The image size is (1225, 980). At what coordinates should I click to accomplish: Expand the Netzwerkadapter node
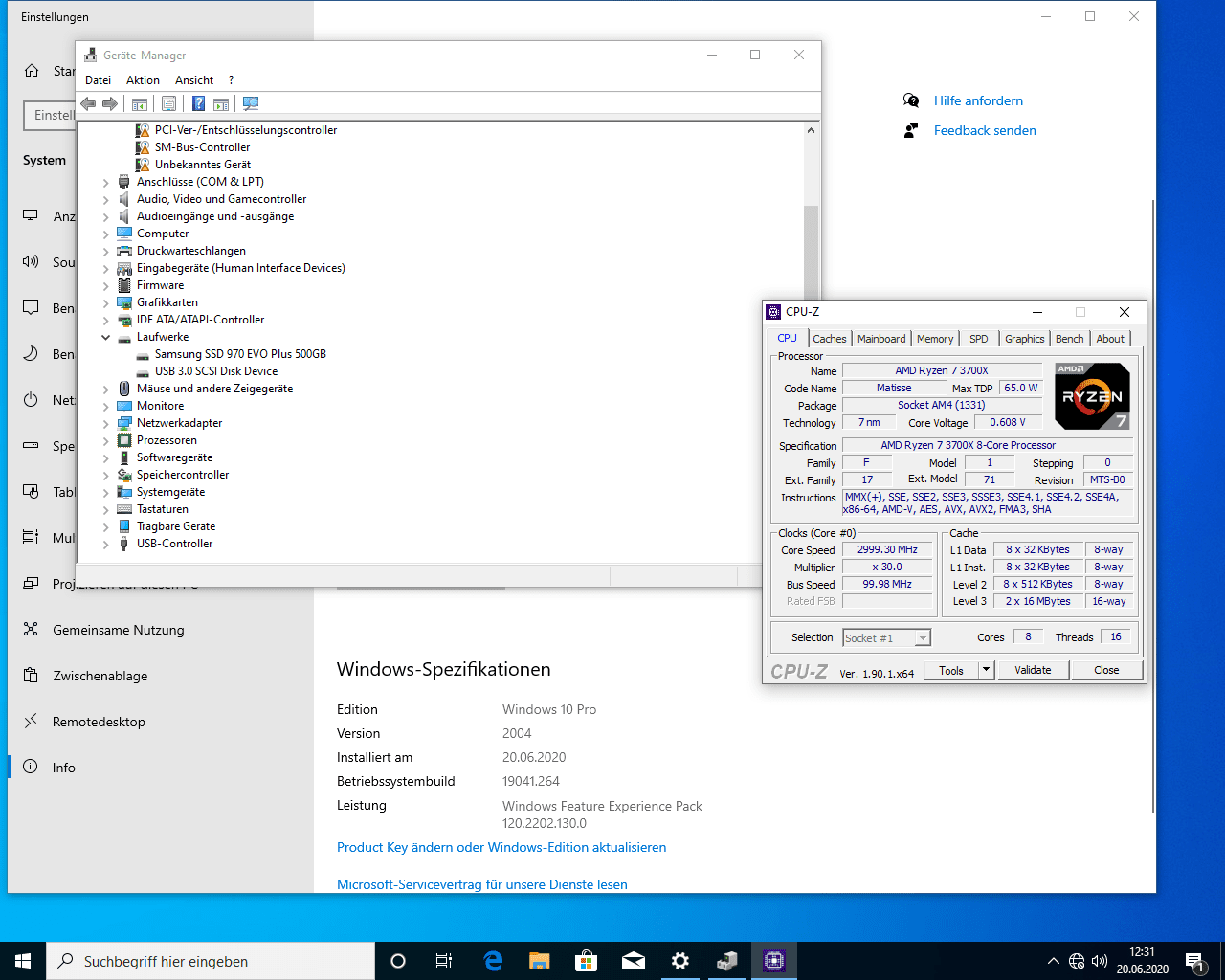106,423
